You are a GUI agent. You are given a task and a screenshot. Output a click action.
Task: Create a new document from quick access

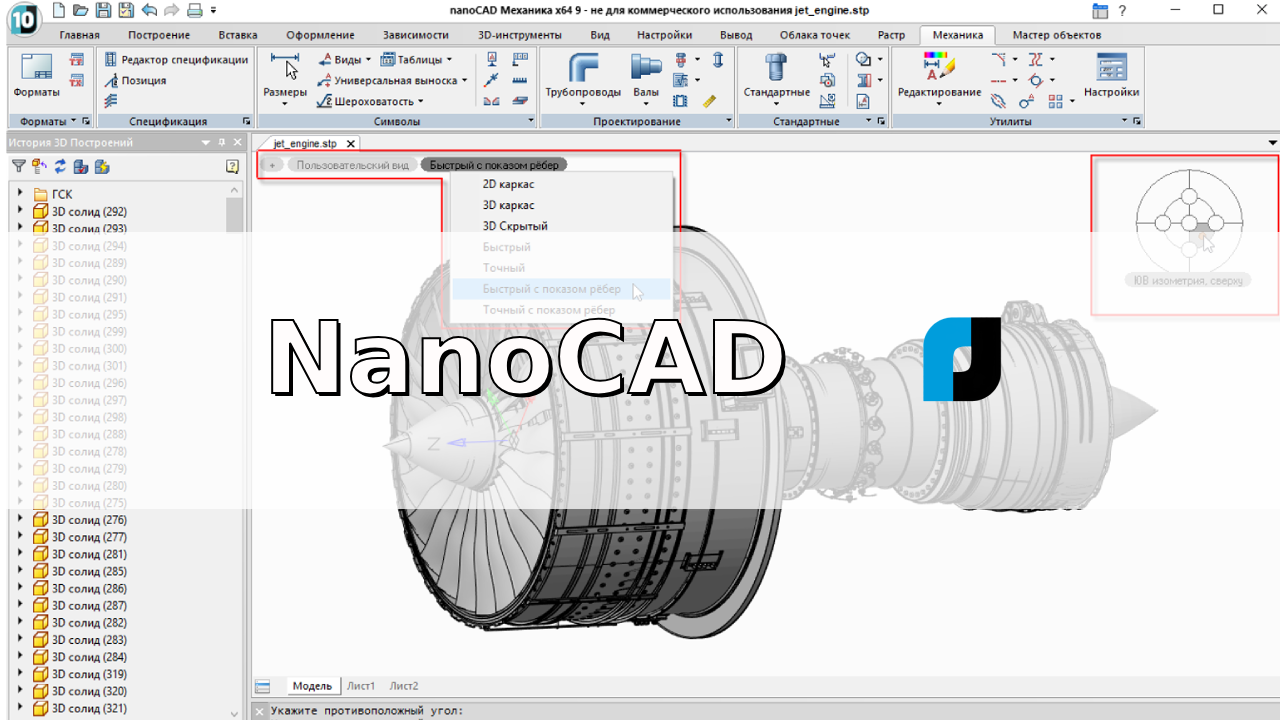59,10
